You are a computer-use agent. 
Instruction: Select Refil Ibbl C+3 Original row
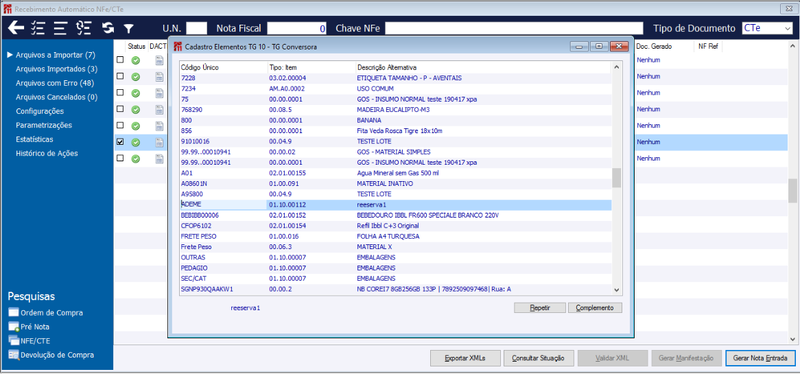(395, 226)
